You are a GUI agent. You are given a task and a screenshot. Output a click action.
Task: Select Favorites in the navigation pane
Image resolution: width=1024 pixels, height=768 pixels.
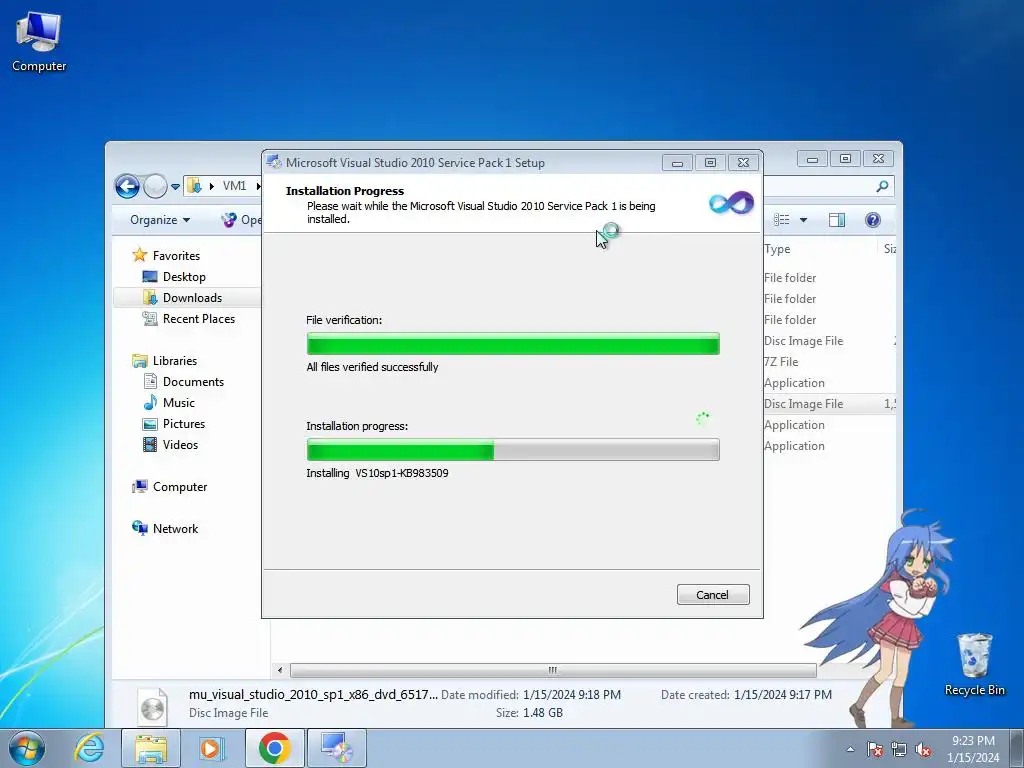[176, 255]
